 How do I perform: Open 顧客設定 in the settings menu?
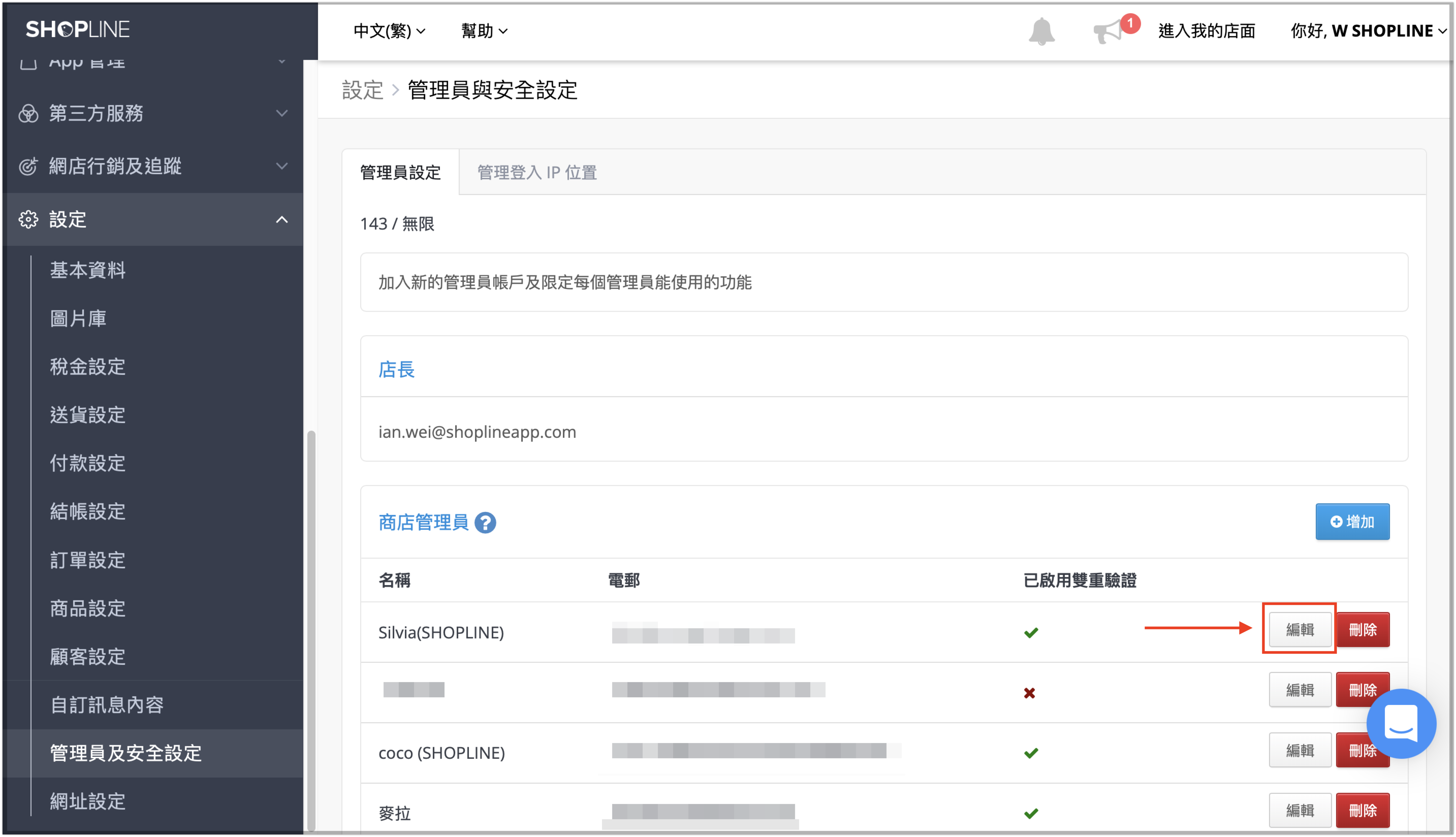(x=87, y=656)
